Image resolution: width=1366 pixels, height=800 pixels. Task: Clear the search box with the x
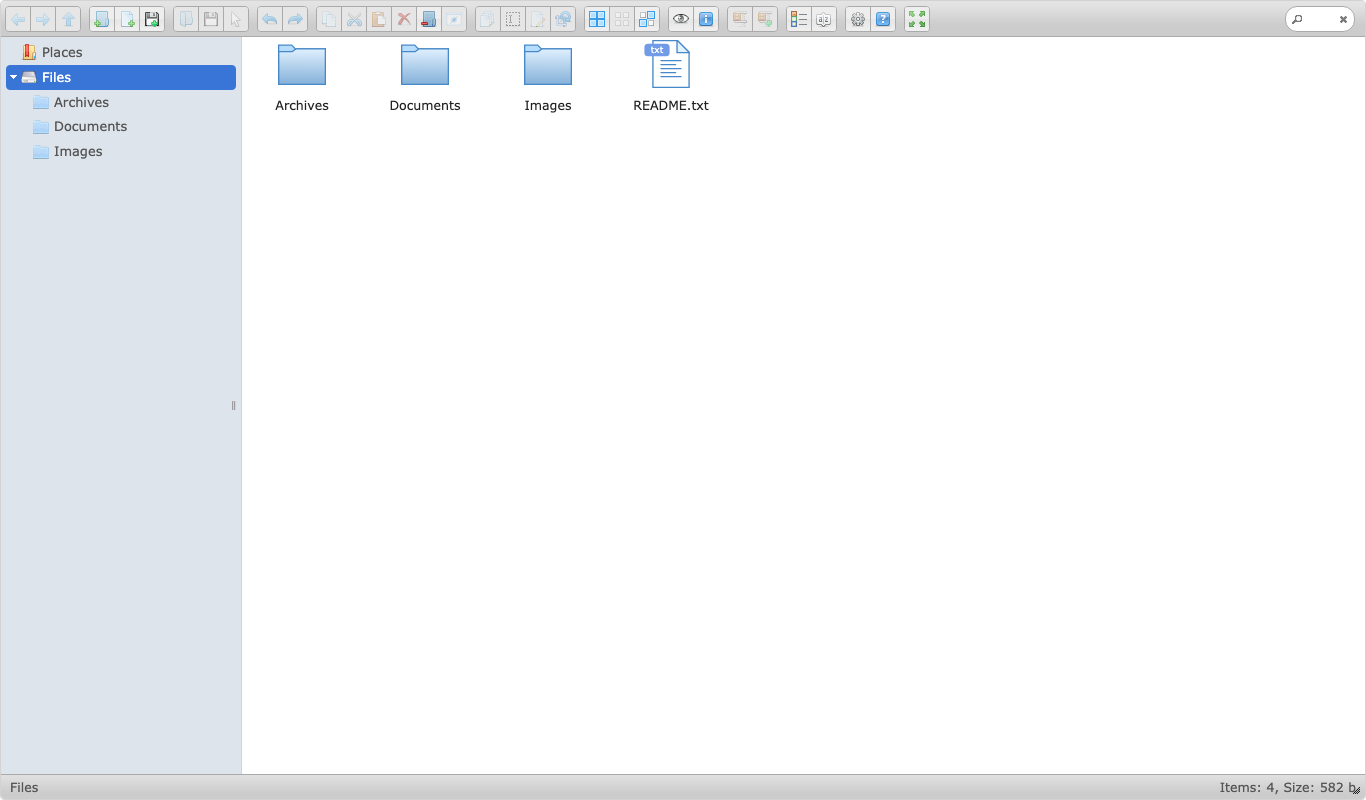tap(1344, 19)
